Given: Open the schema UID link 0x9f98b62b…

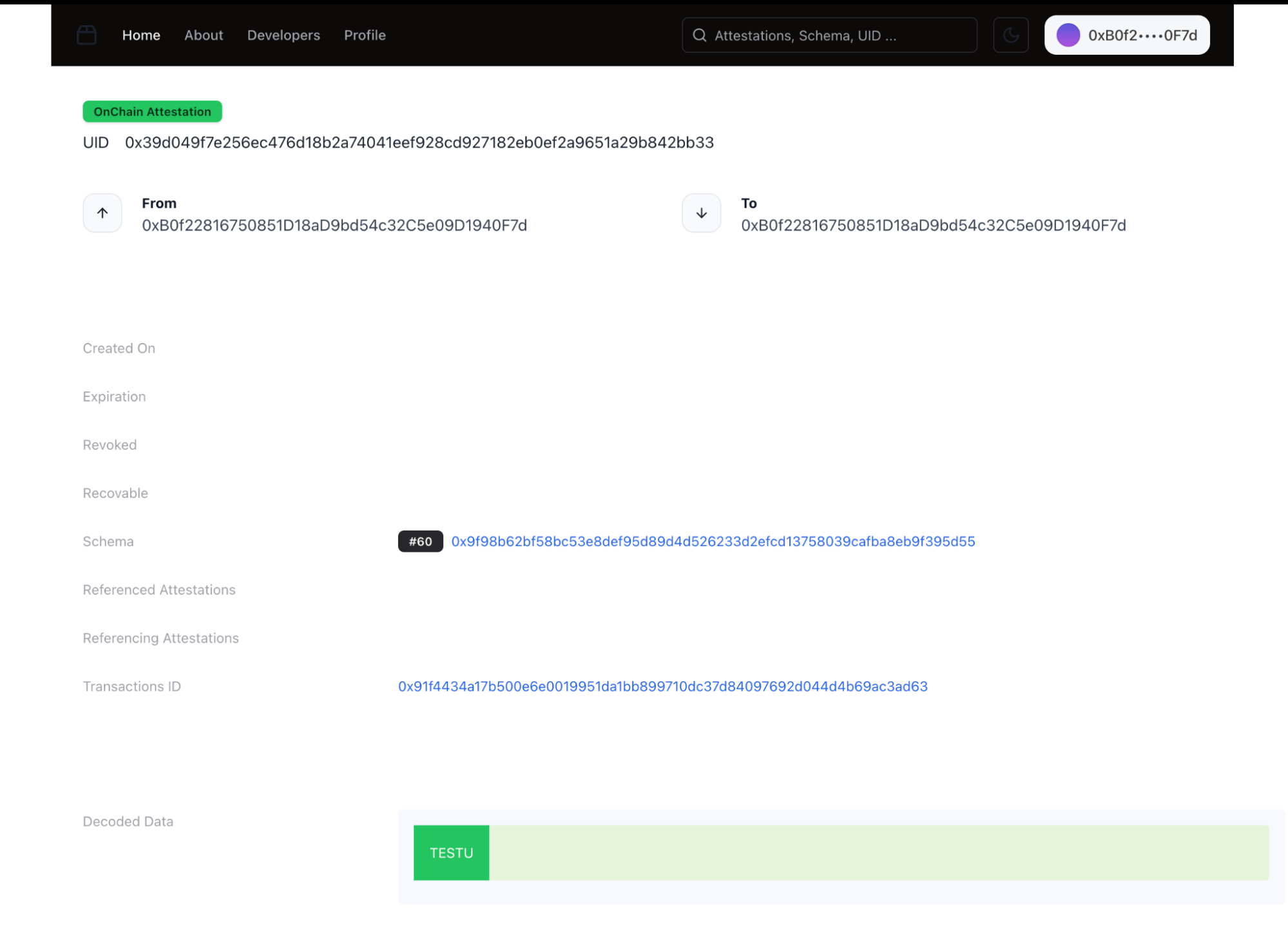Looking at the screenshot, I should tap(713, 542).
